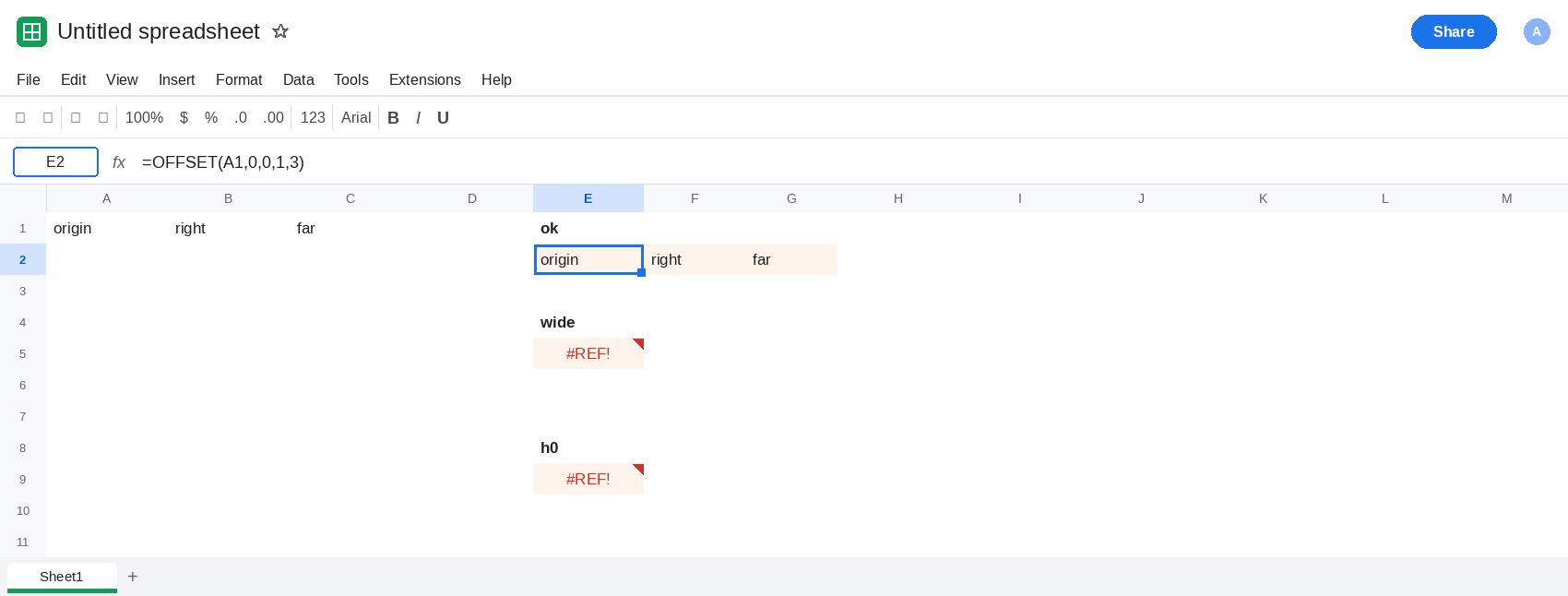Apply currency format with the $ button
This screenshot has height=596, width=1568.
pos(184,118)
